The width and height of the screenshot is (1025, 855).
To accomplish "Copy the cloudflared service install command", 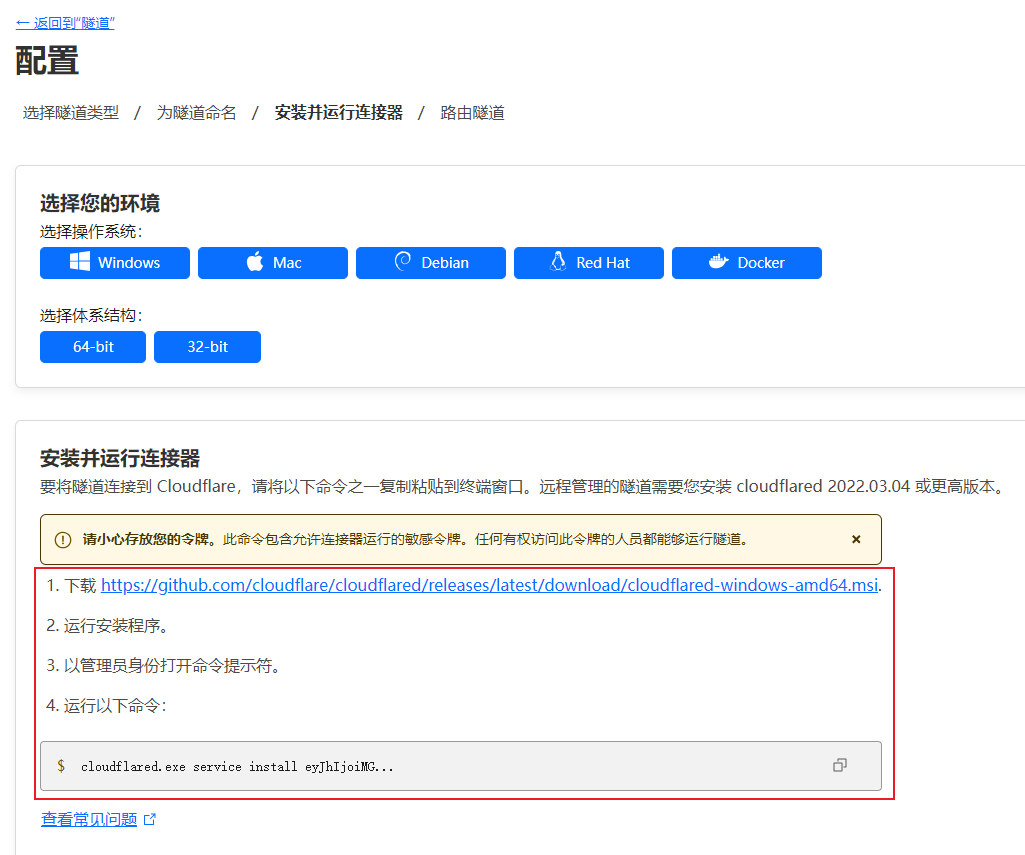I will tap(839, 765).
